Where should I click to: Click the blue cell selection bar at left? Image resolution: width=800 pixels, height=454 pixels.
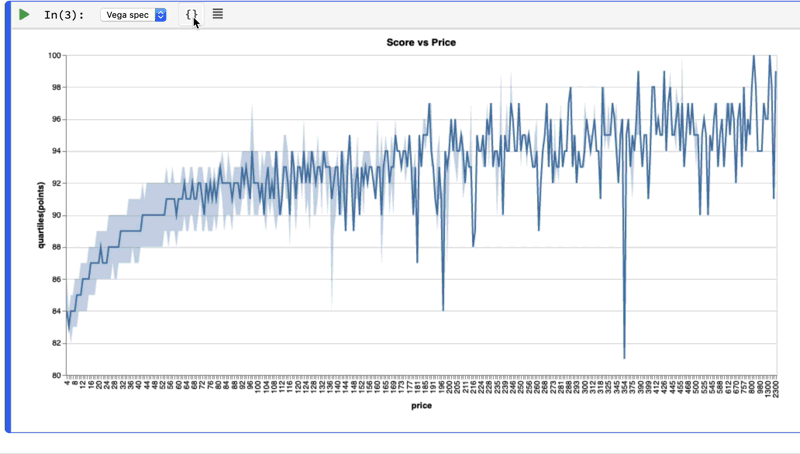pos(7,220)
